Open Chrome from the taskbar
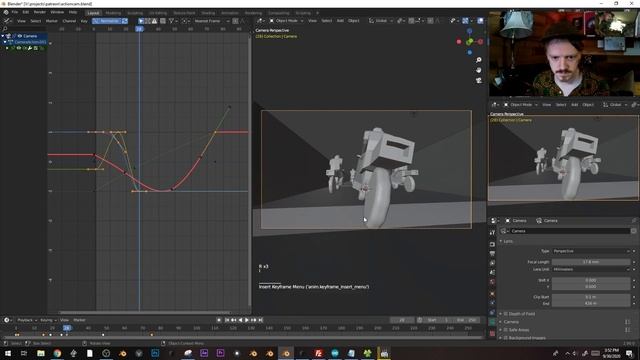 pyautogui.click(x=57, y=353)
